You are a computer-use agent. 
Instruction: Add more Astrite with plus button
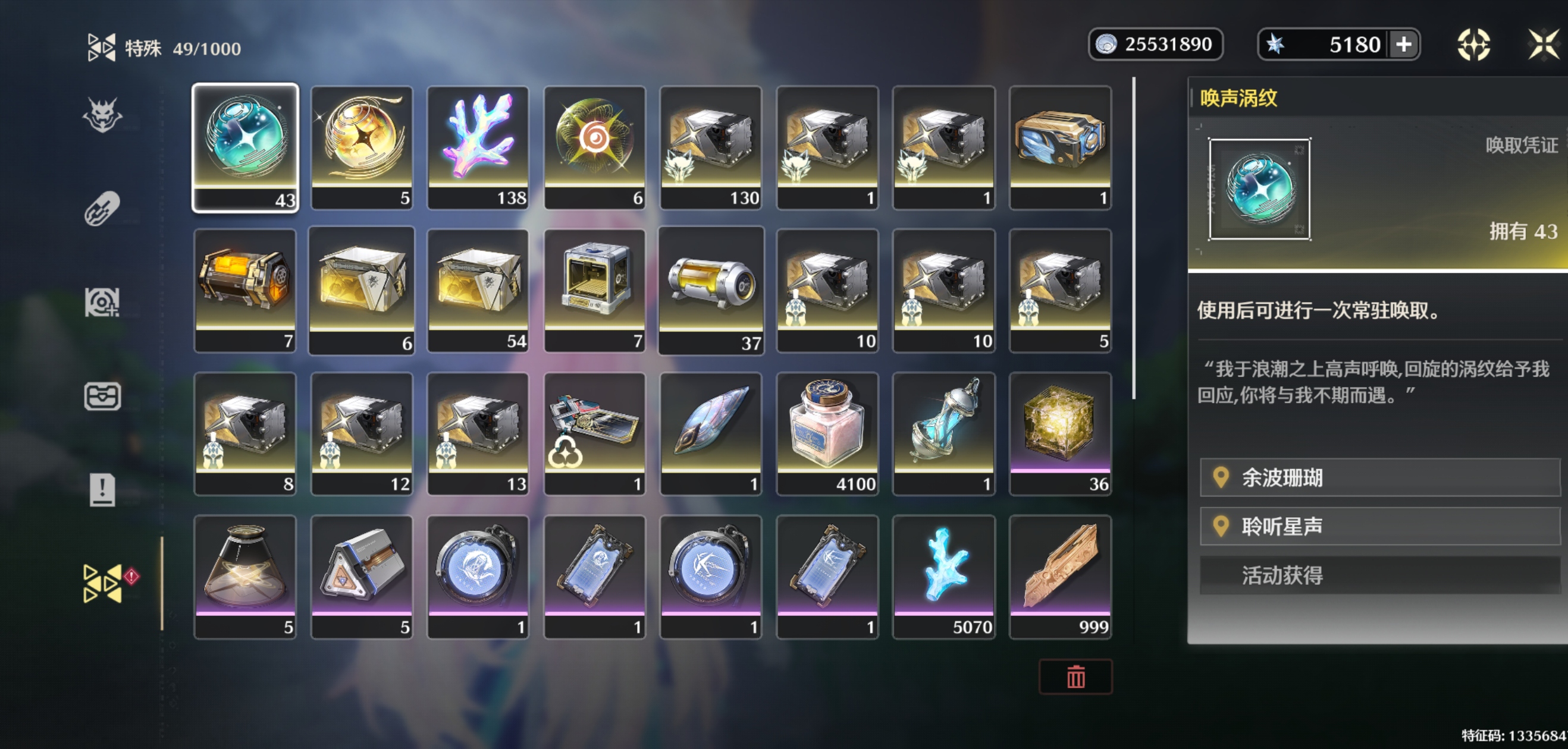click(x=1404, y=45)
